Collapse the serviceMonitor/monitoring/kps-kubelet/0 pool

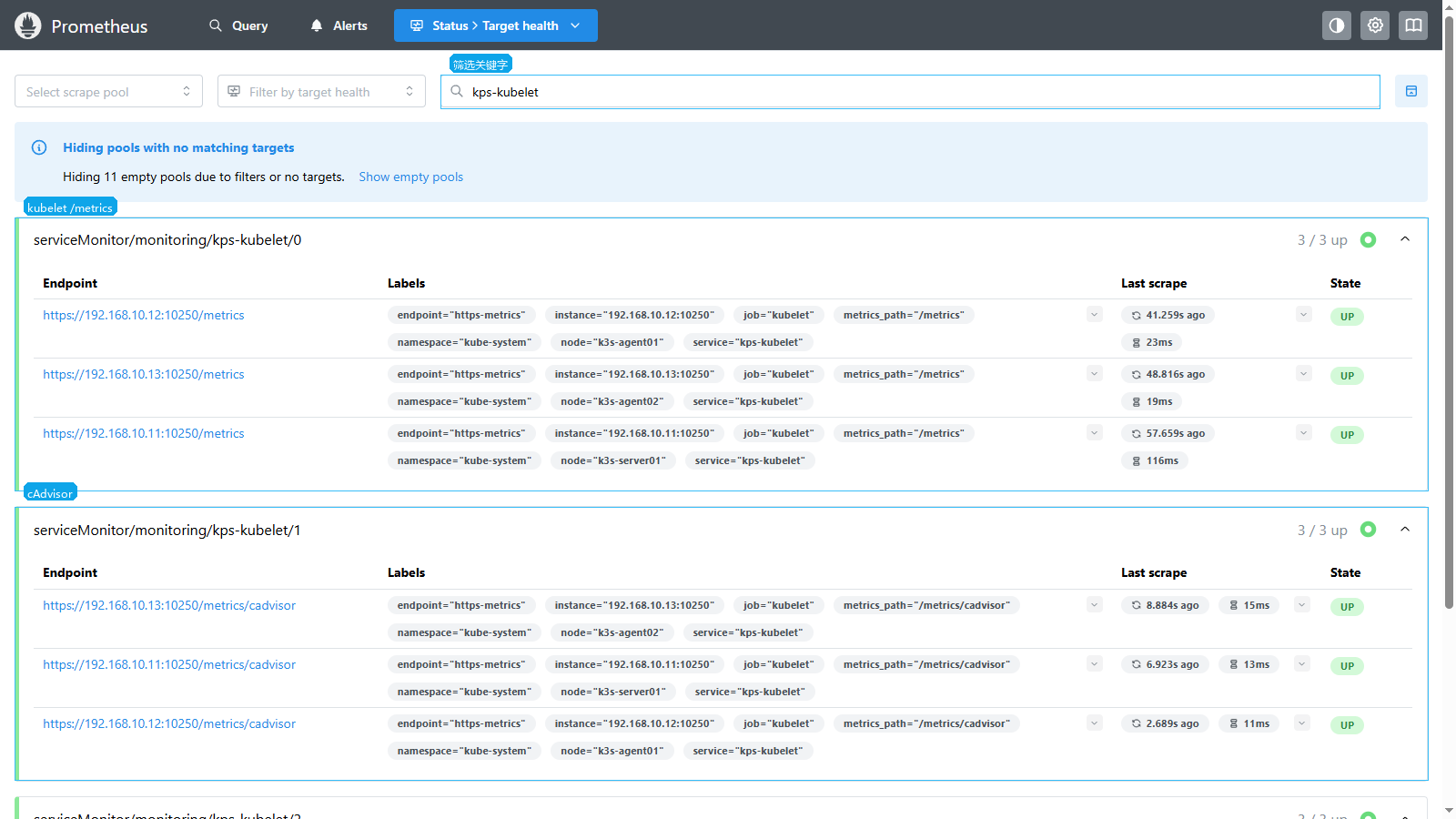point(1405,239)
